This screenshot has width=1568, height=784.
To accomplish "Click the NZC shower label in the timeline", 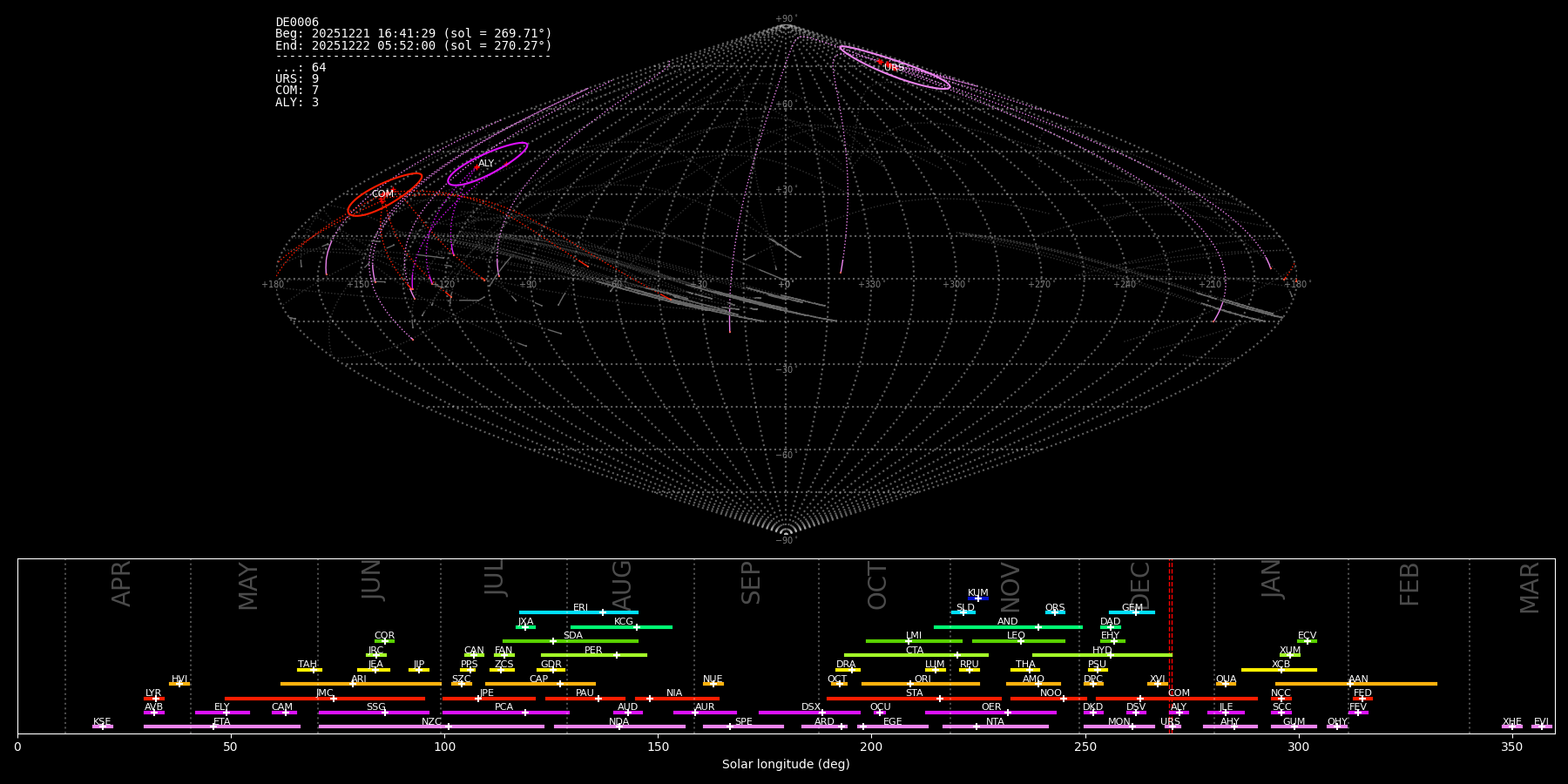I will [x=432, y=722].
